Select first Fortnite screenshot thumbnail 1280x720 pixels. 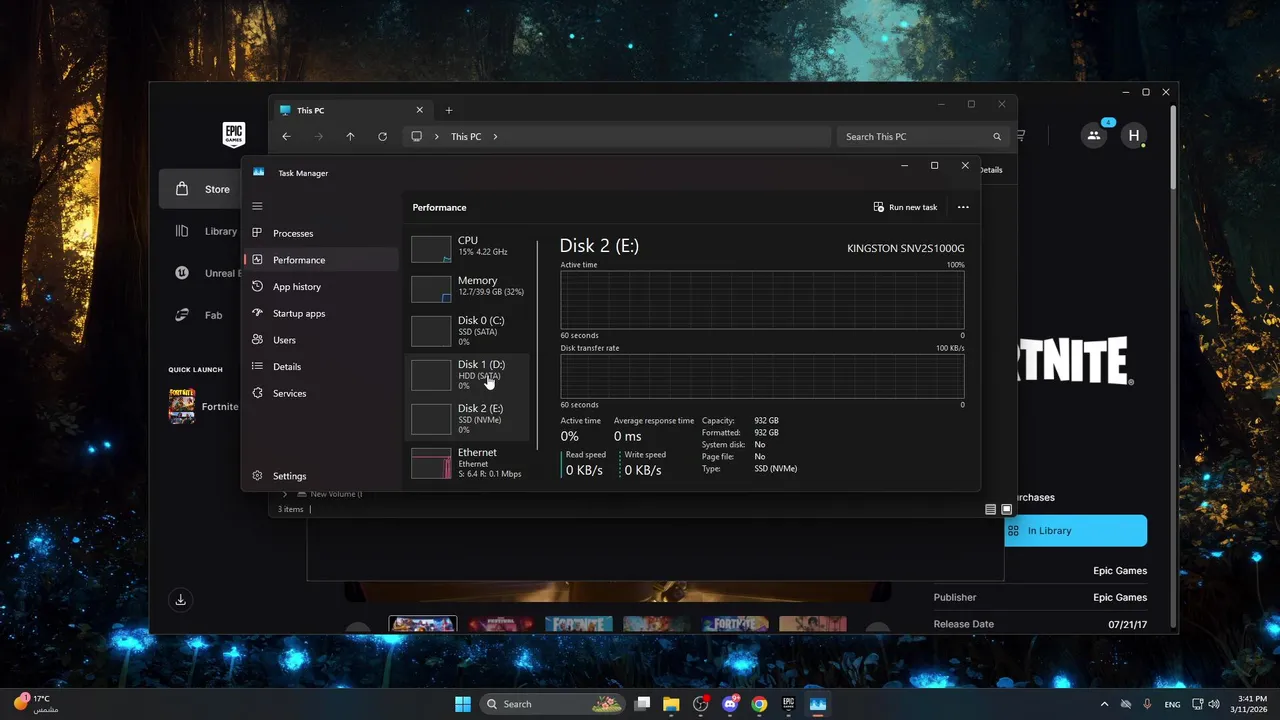coord(423,624)
